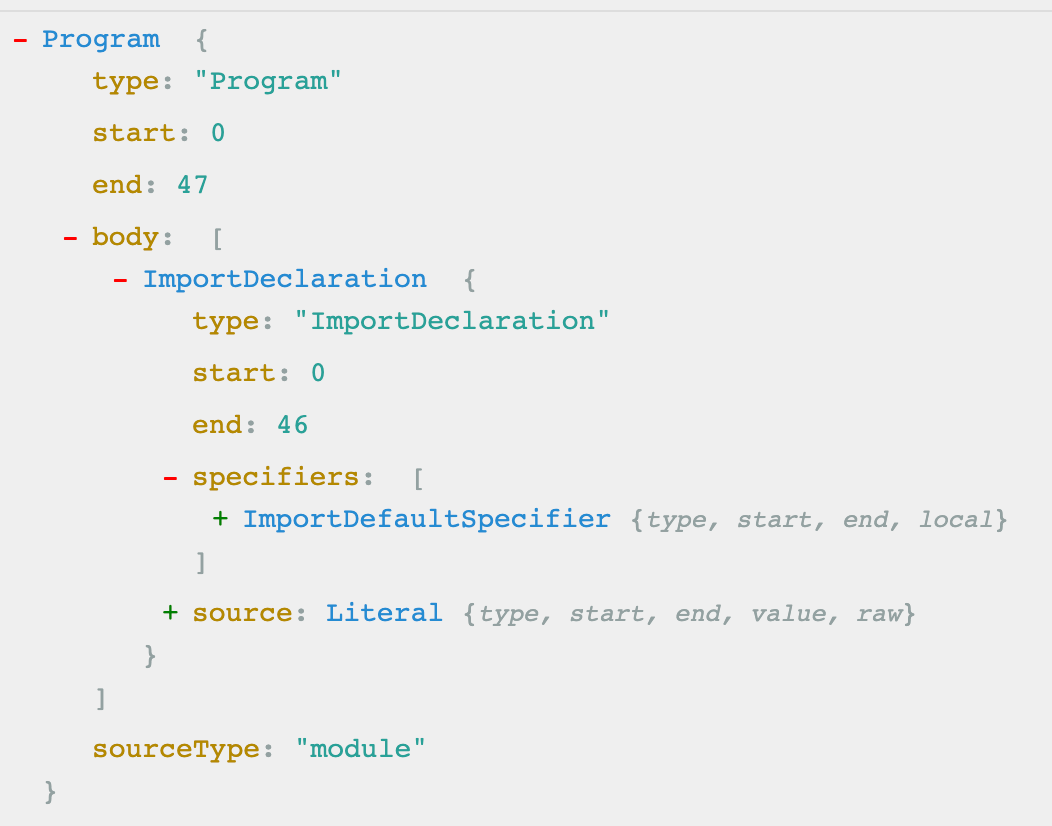The width and height of the screenshot is (1052, 826).
Task: Click the "module" string value
Action: click(361, 748)
